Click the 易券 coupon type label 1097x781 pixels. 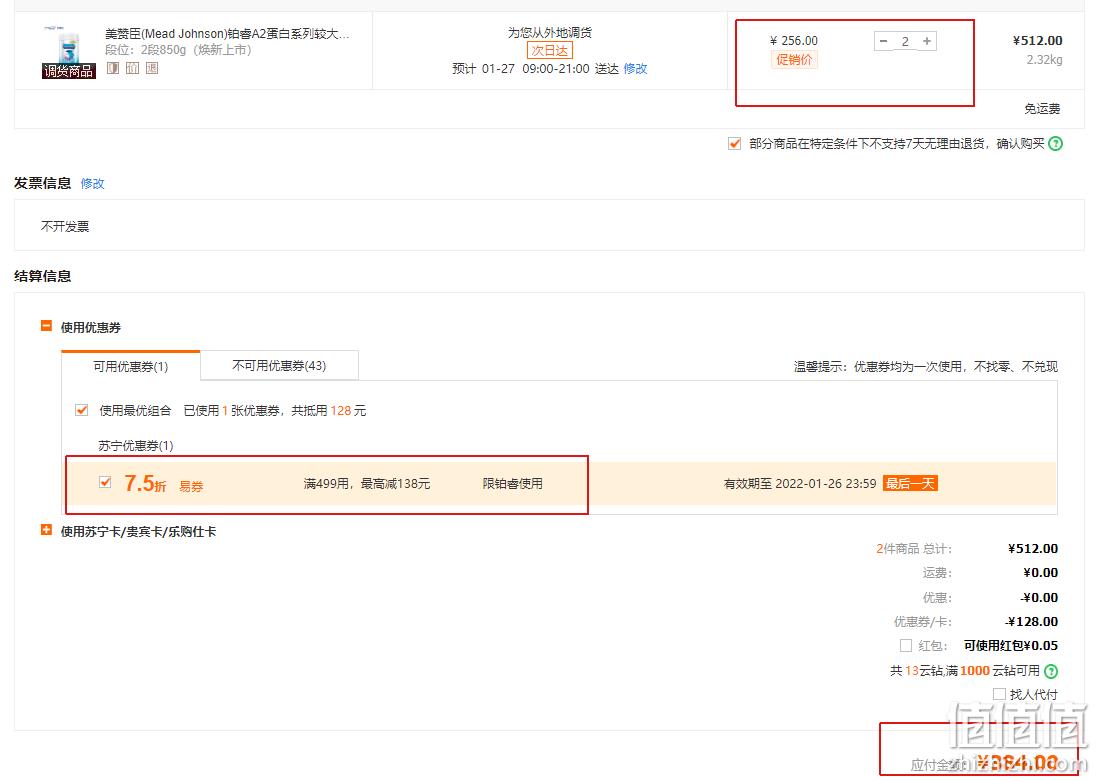point(191,486)
